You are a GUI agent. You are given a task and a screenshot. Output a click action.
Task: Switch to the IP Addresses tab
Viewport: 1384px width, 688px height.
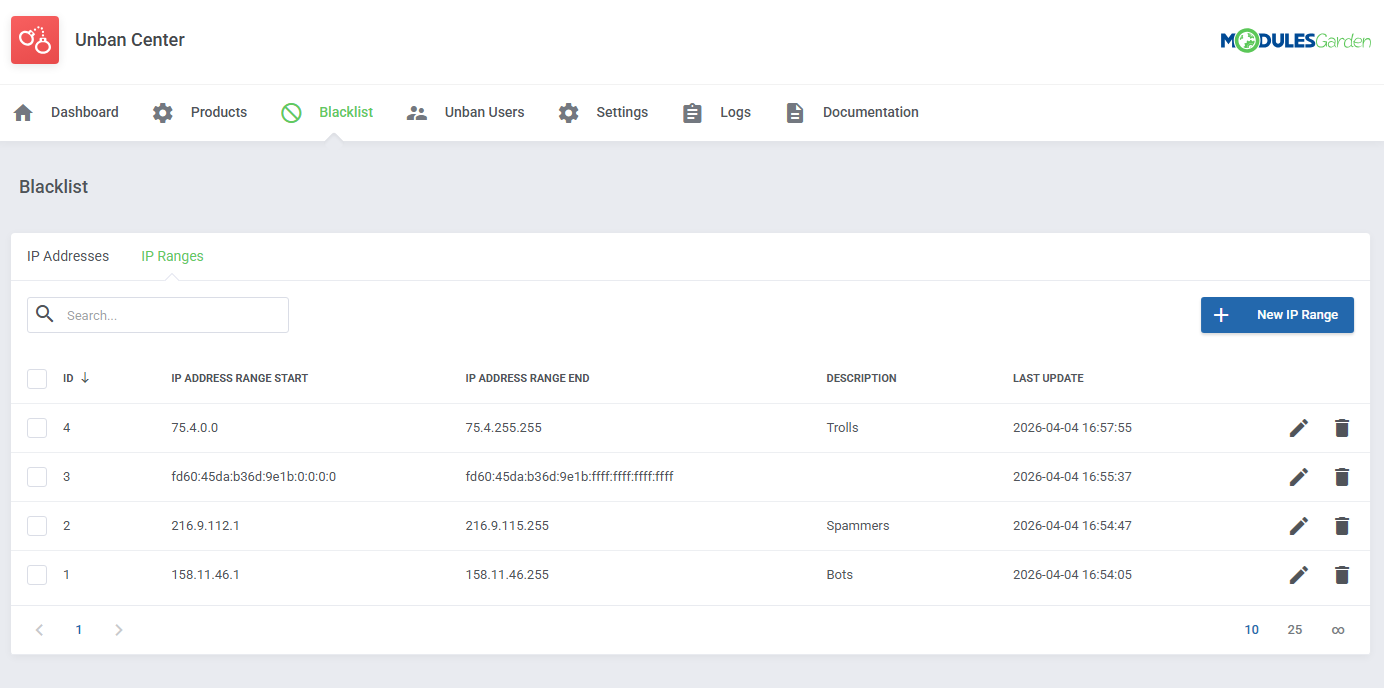pyautogui.click(x=67, y=256)
